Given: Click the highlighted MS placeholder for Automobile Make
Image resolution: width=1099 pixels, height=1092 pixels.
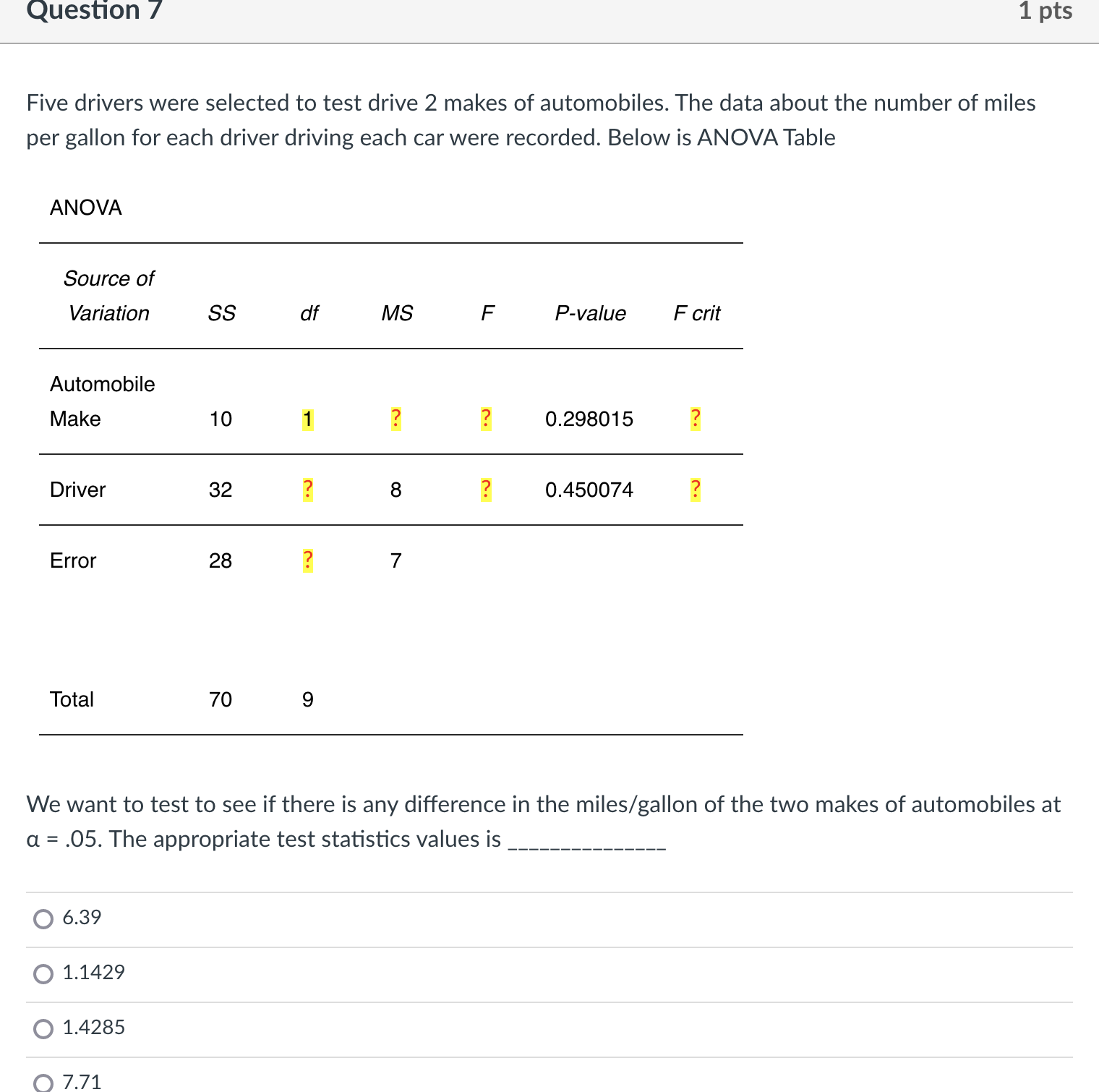Looking at the screenshot, I should click(x=395, y=418).
